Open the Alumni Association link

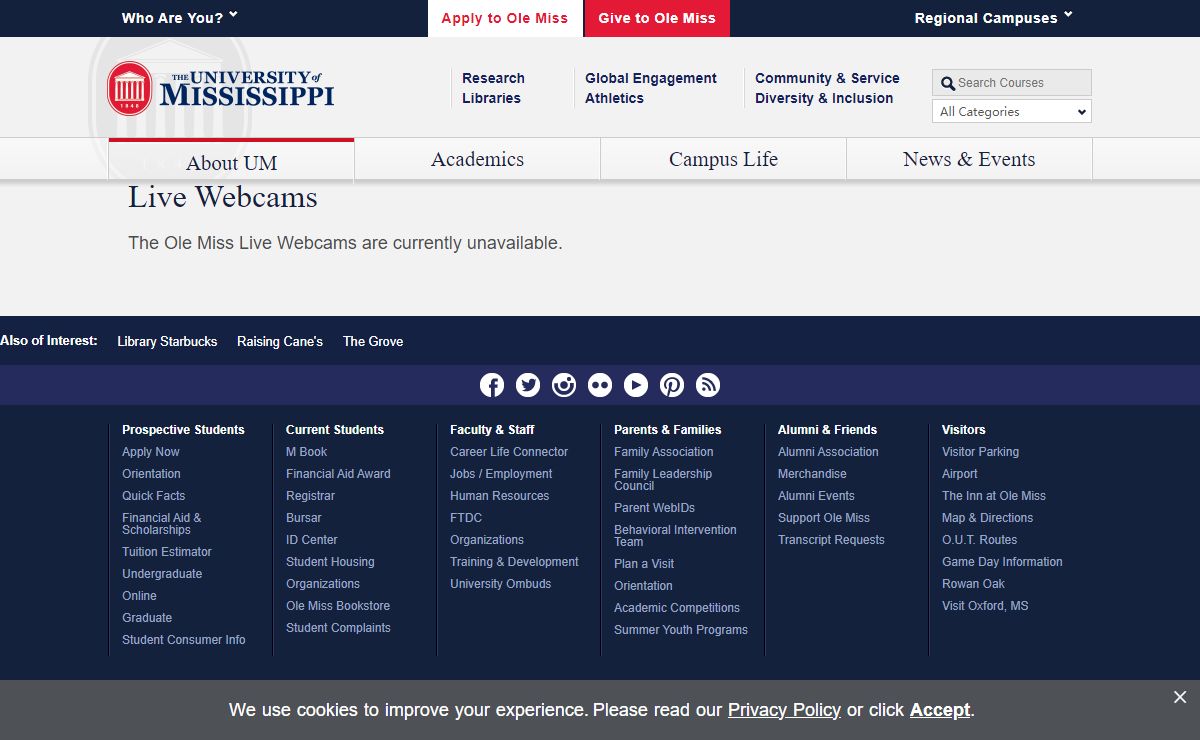pos(828,452)
